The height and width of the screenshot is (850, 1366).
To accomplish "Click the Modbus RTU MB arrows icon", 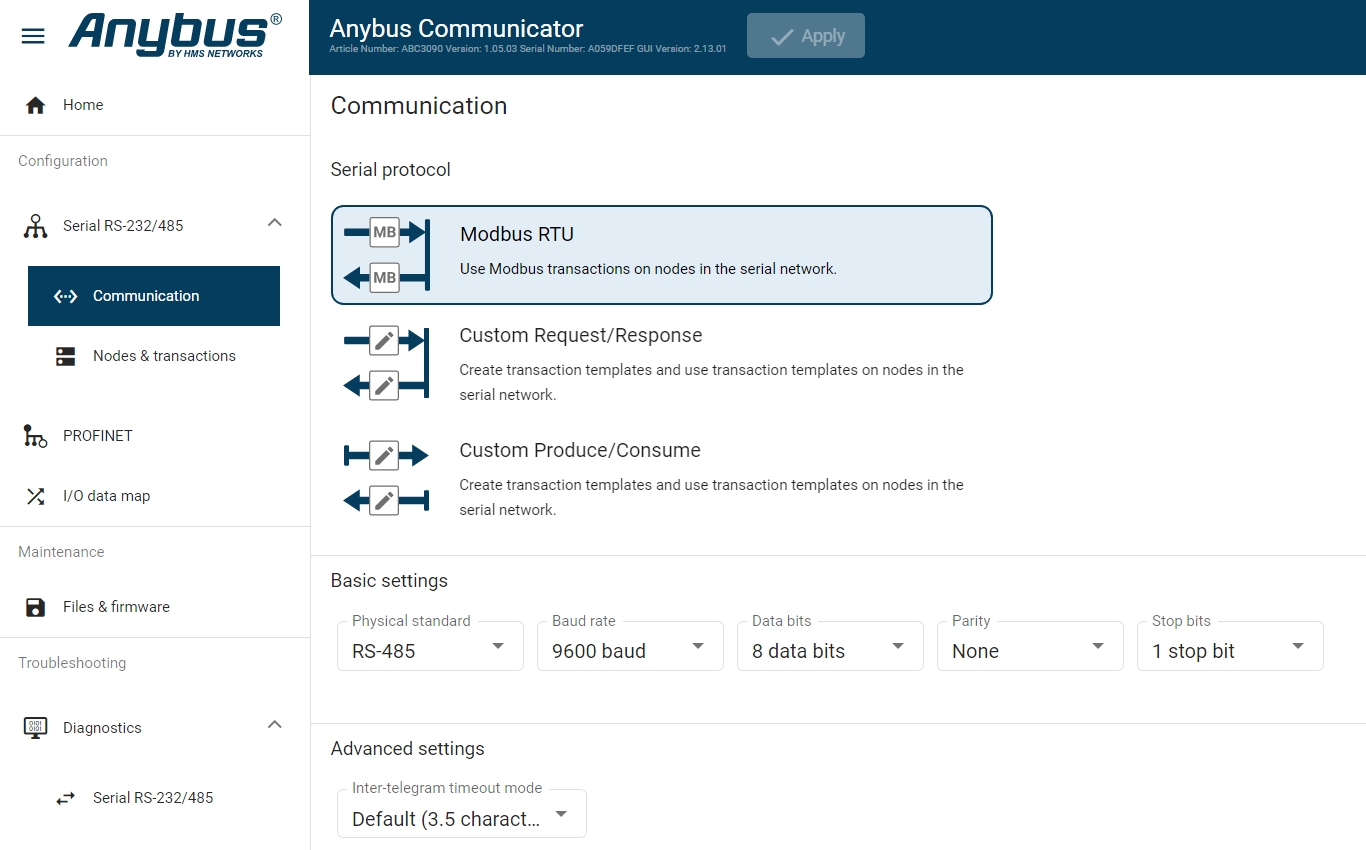I will (386, 255).
